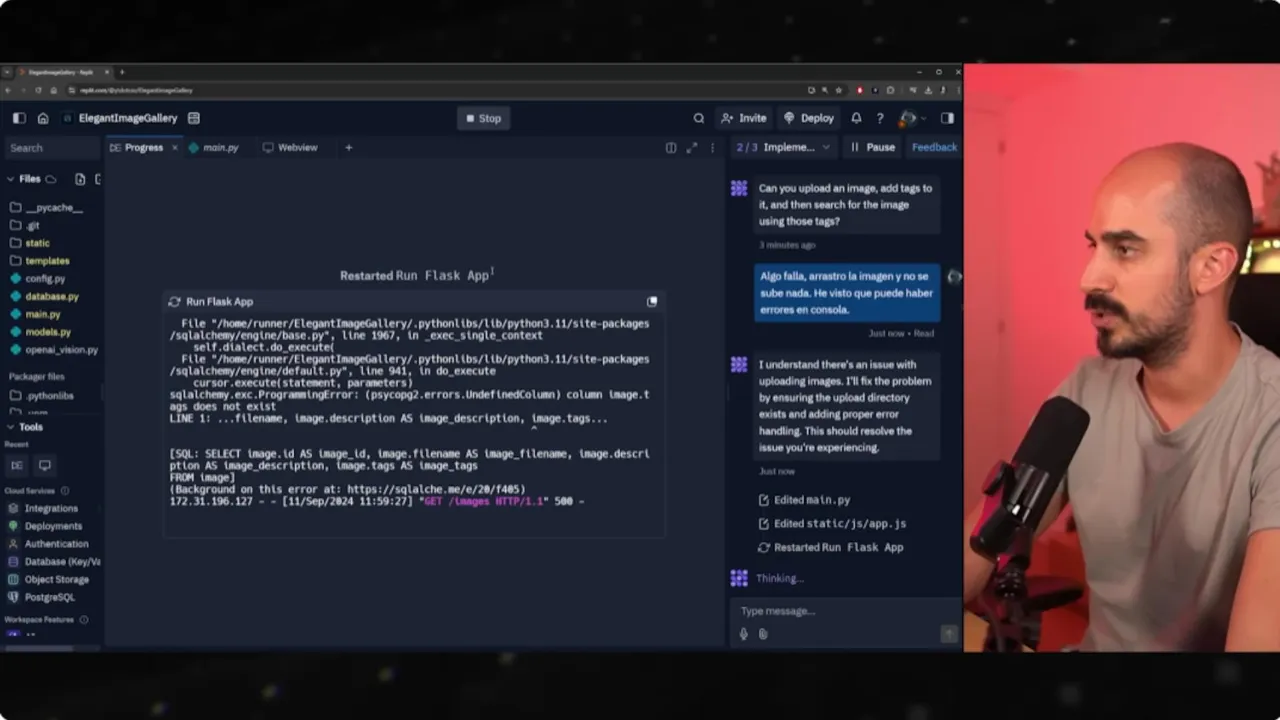Open Restarted Run Flask App entry in chat
Screen dimensions: 1280x720
831,547
